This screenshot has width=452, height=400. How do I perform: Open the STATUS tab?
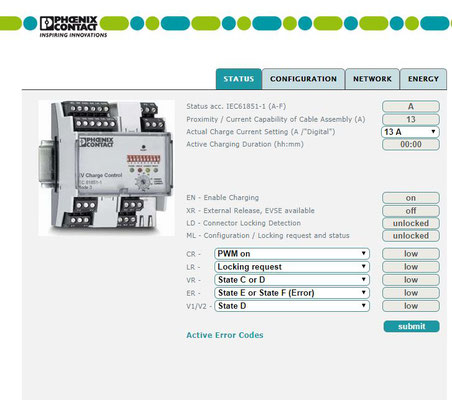[239, 79]
